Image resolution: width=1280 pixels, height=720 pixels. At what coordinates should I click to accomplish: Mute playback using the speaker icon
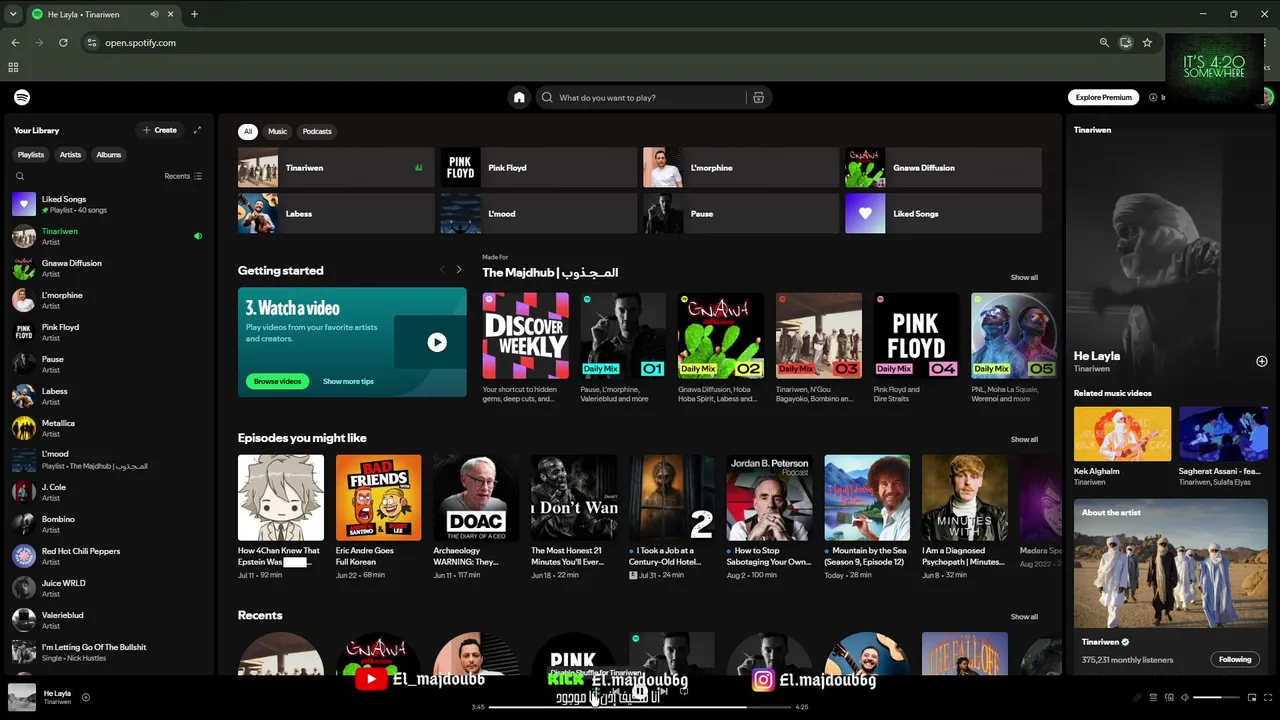[x=1185, y=697]
